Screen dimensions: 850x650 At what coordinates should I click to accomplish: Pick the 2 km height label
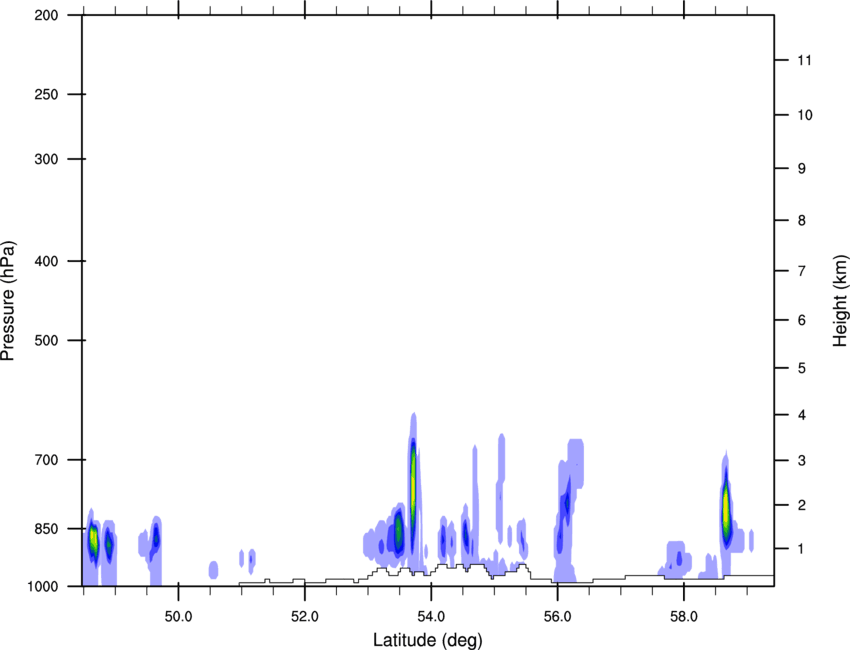pyautogui.click(x=802, y=505)
